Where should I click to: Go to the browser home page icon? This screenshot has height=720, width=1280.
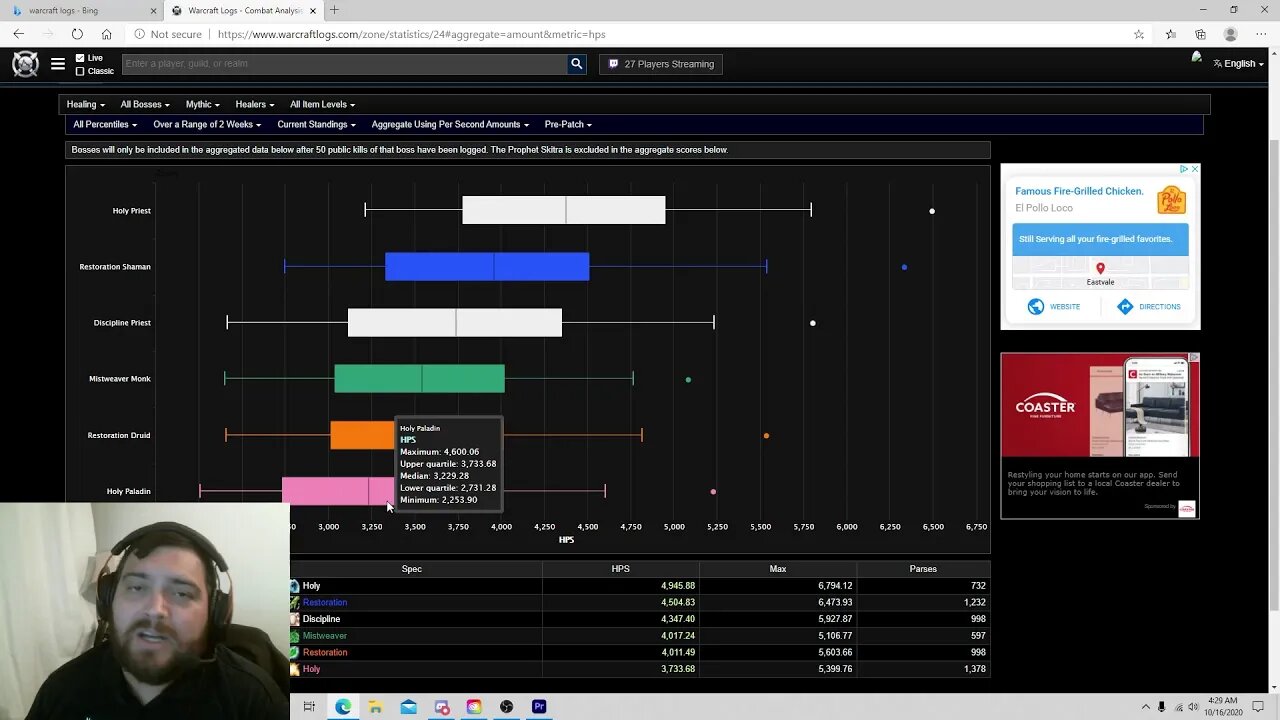107,34
